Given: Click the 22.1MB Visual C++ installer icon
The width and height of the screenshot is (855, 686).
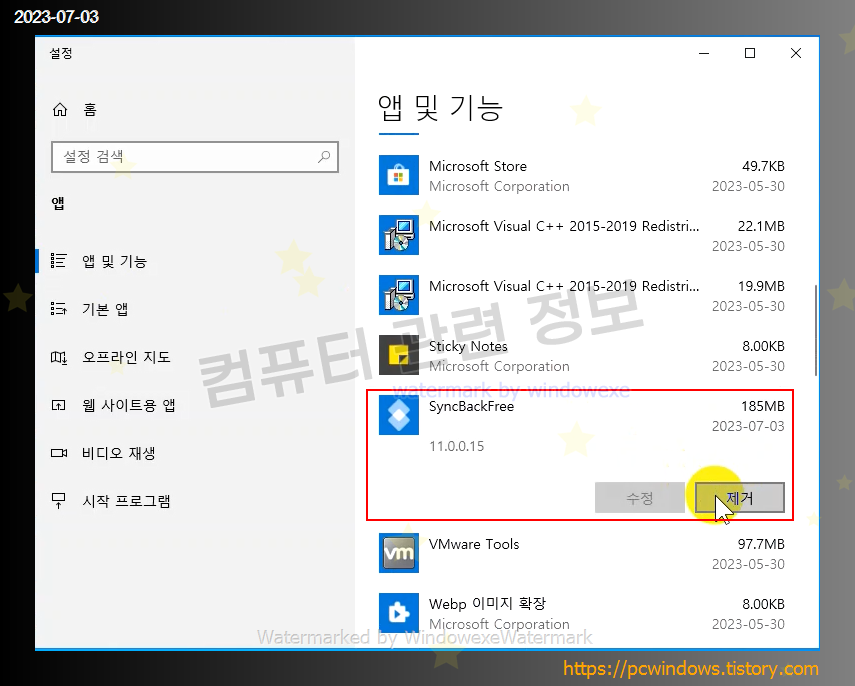Looking at the screenshot, I should [399, 235].
